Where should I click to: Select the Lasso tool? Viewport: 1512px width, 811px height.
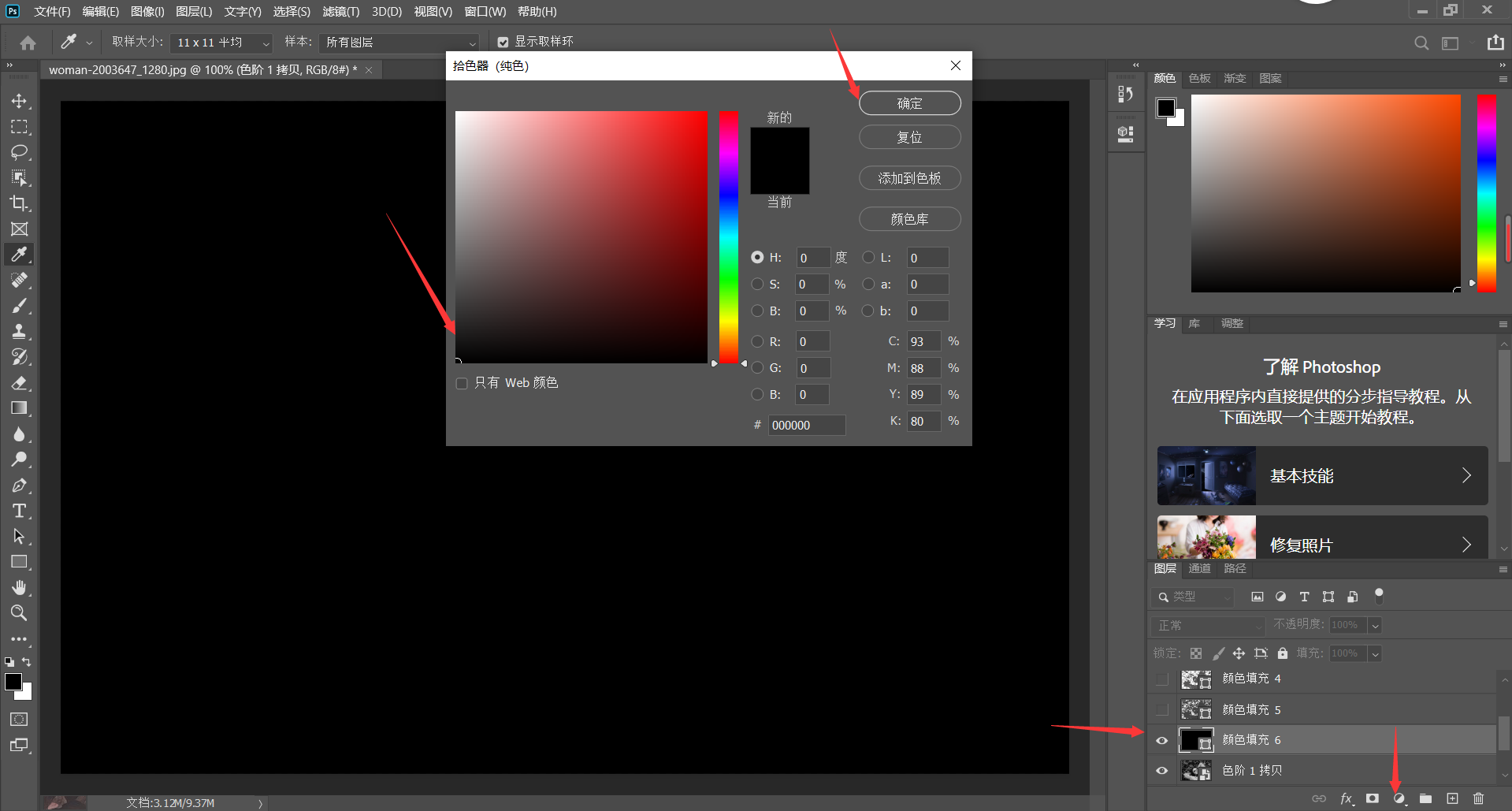click(19, 152)
